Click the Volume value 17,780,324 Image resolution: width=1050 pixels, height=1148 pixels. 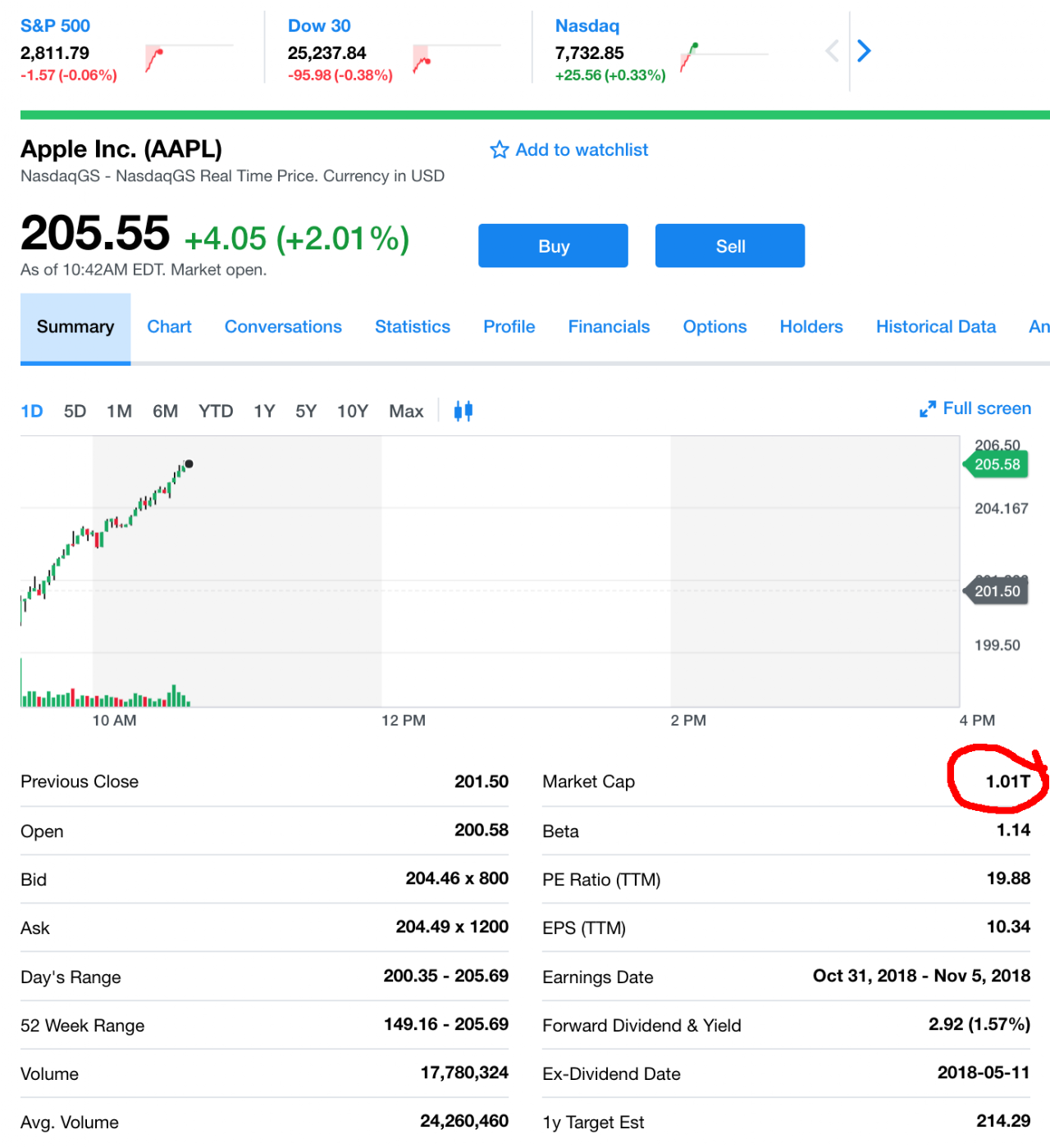coord(464,1073)
